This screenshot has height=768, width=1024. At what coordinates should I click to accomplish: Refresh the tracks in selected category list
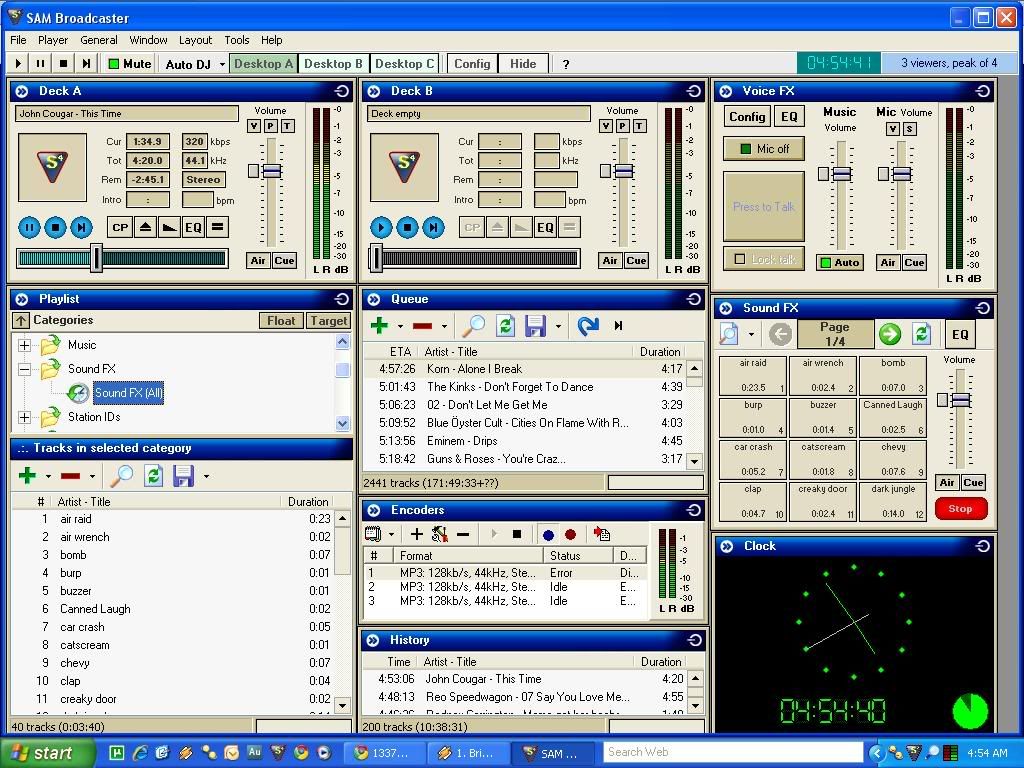coord(153,475)
